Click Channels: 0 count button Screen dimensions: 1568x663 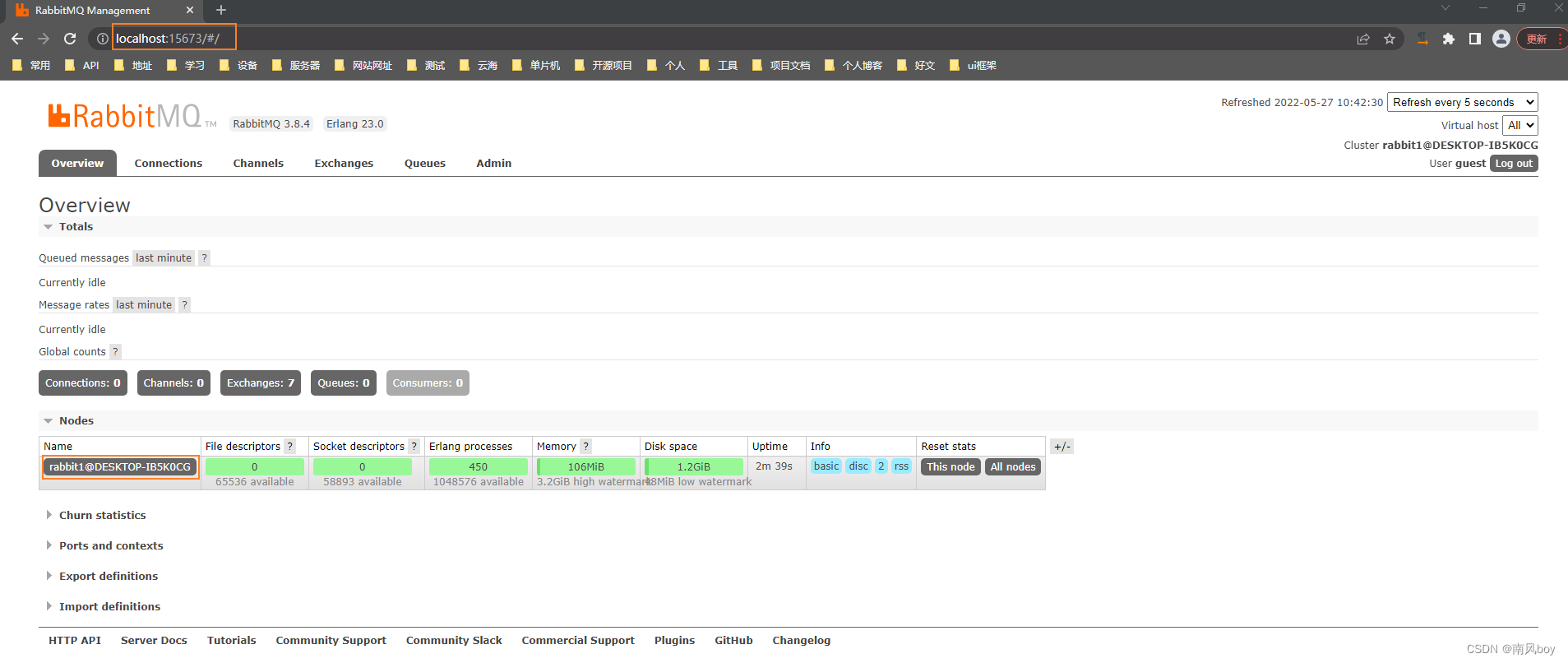173,383
